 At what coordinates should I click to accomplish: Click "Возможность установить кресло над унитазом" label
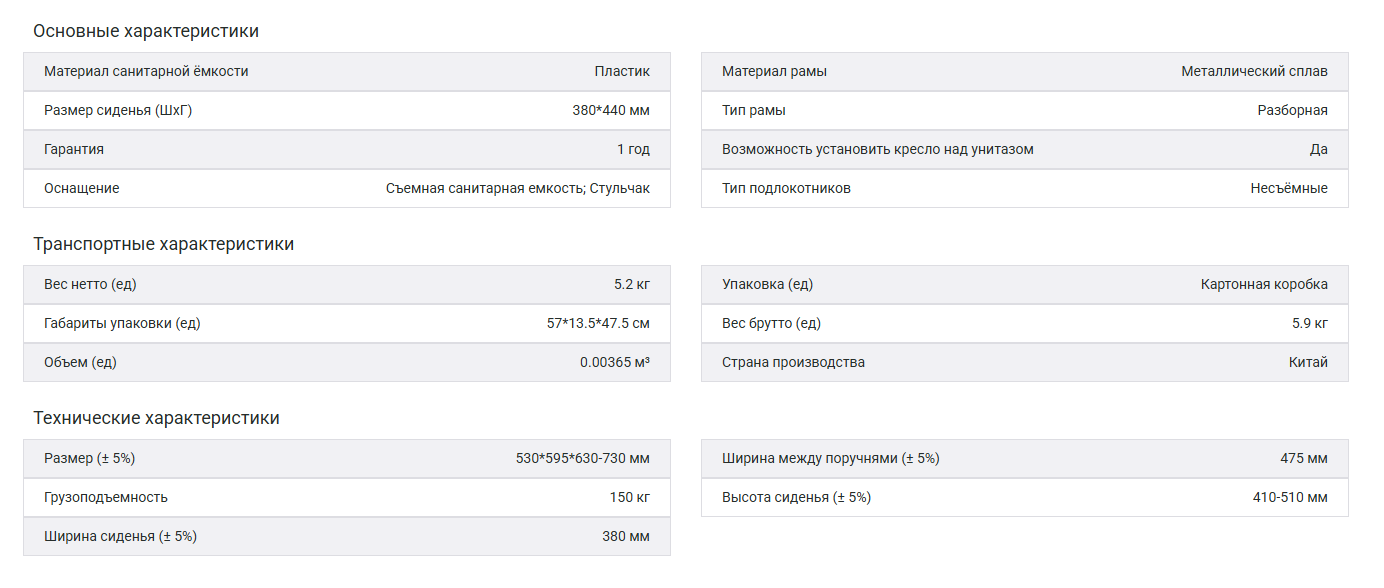point(877,149)
